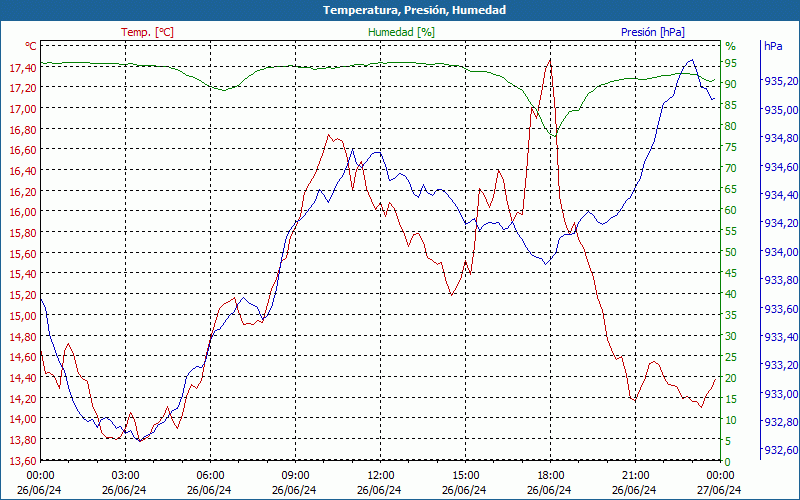
Task: Click temperature axis value '13,80'
Action: point(23,439)
